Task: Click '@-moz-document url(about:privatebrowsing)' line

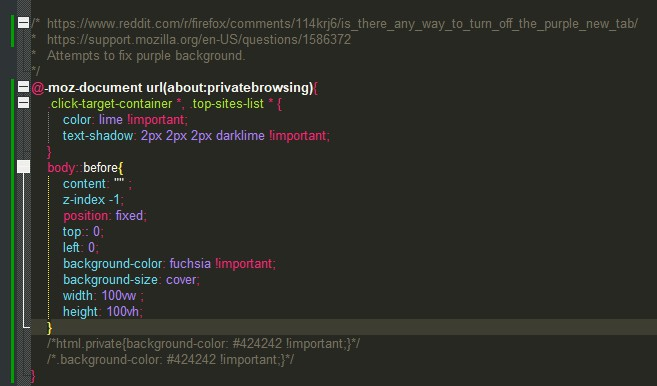Action: [175, 88]
